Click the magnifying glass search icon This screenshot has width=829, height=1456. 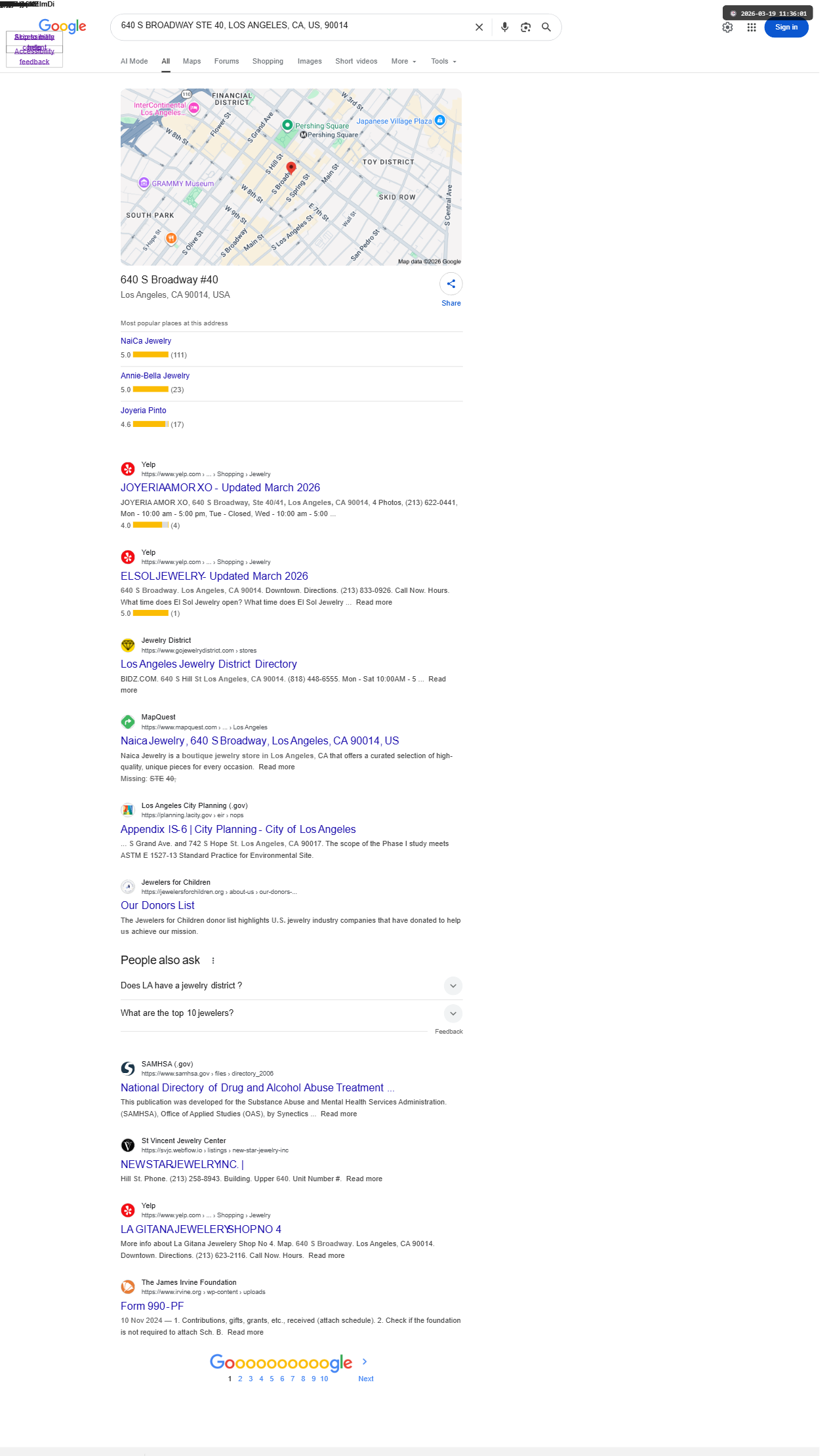point(546,27)
